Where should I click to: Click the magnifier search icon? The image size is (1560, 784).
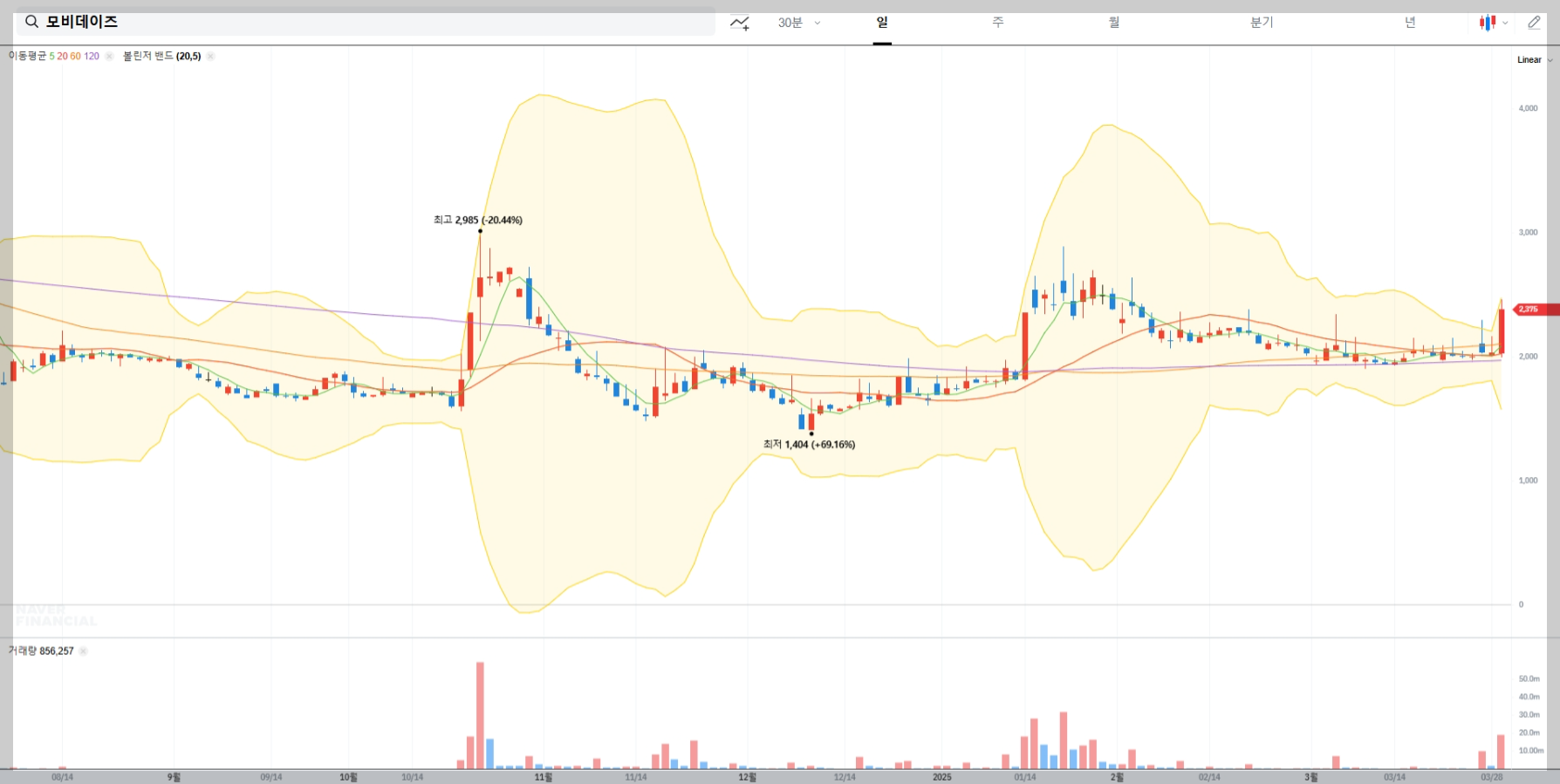(x=31, y=22)
